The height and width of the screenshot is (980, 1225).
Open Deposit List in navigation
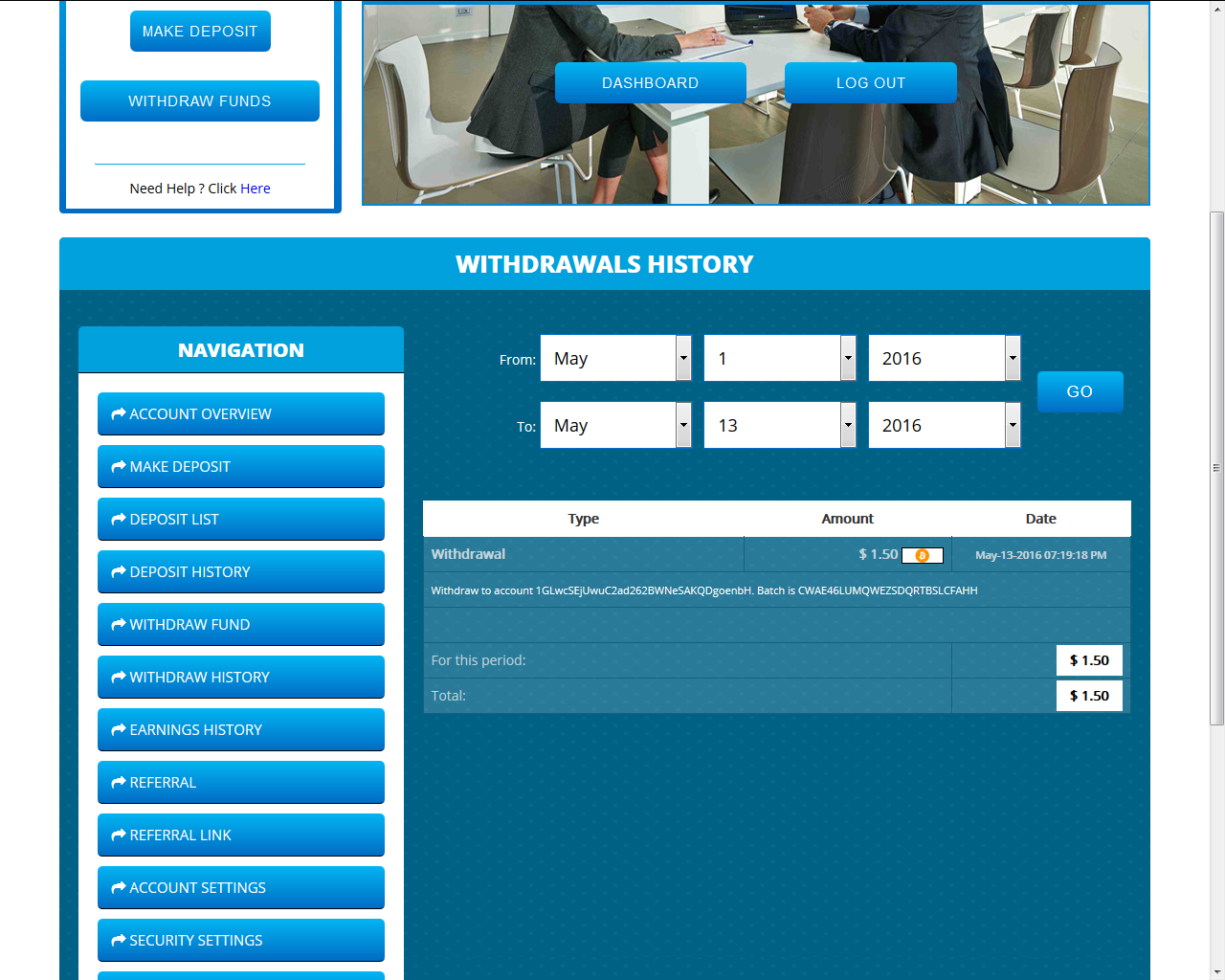coord(241,520)
